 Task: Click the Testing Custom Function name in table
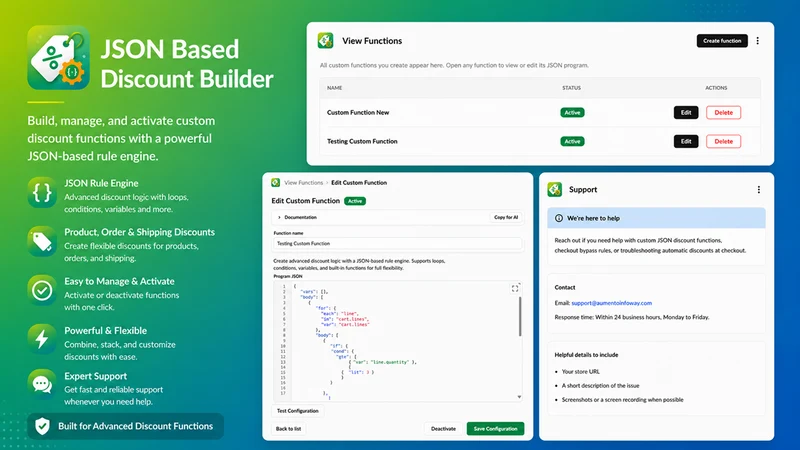point(362,141)
